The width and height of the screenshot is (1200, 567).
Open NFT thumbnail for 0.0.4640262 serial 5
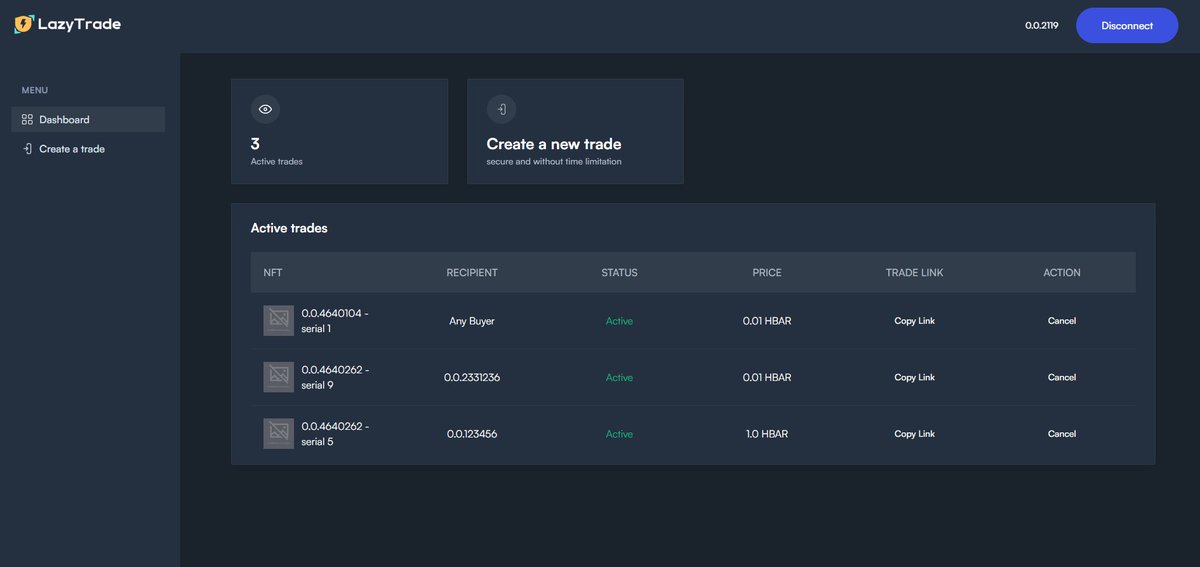click(279, 434)
